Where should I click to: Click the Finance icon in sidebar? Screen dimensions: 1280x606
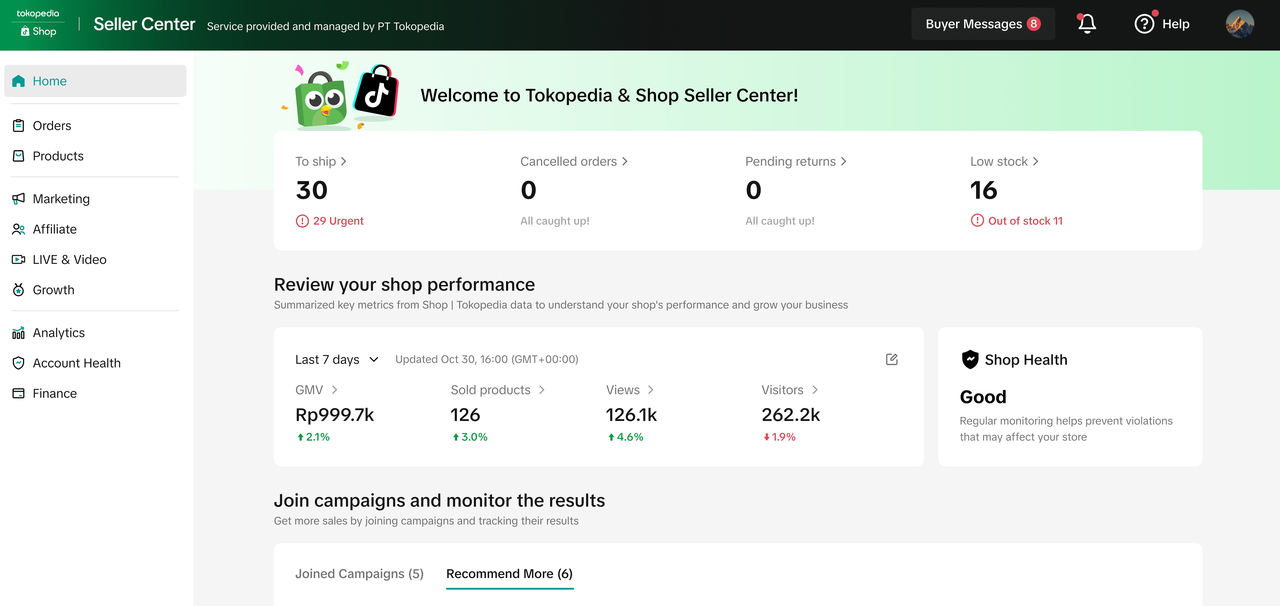click(18, 393)
